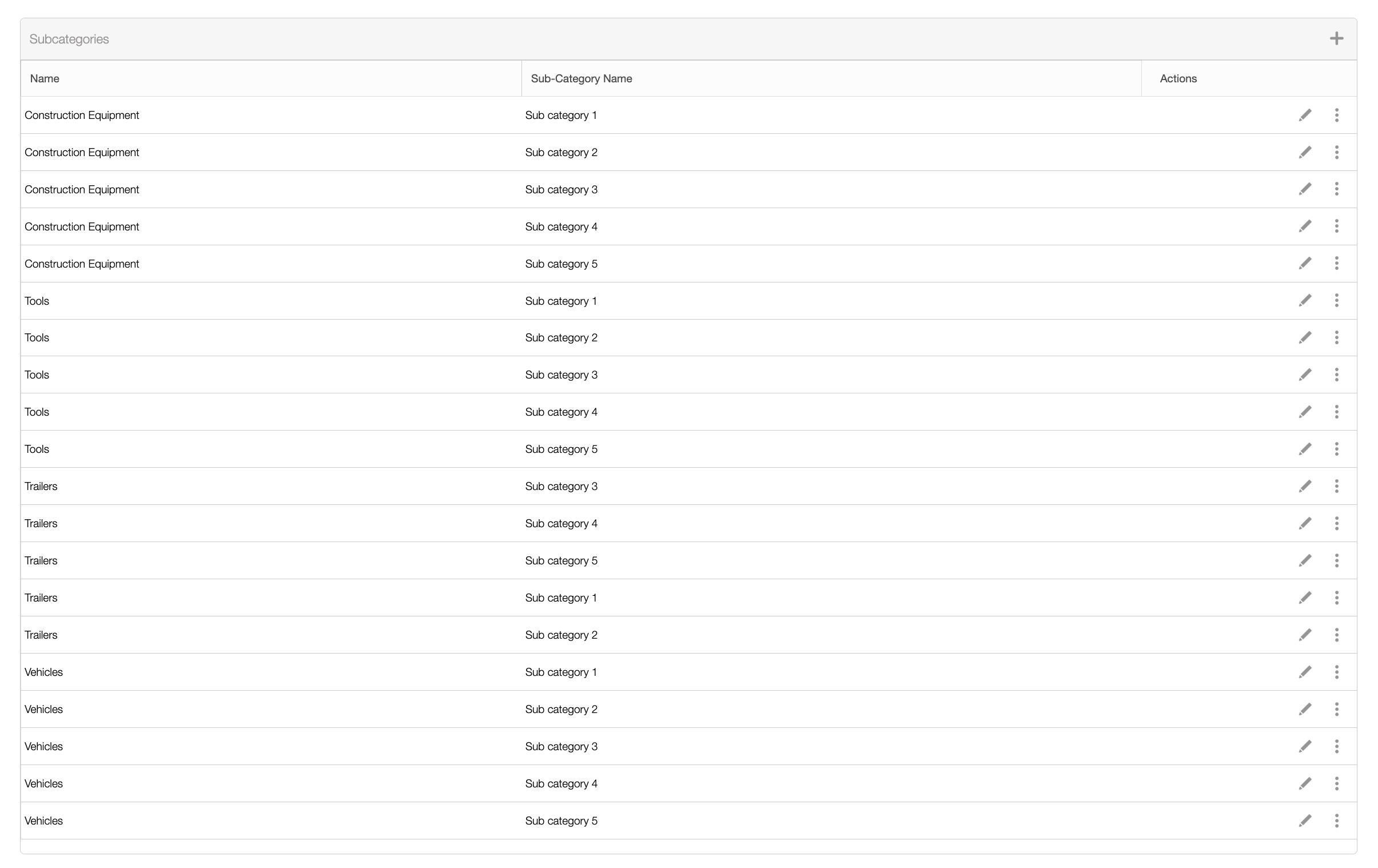This screenshot has height=868, width=1378.
Task: Click the Sub-Category Name column header
Action: click(581, 79)
